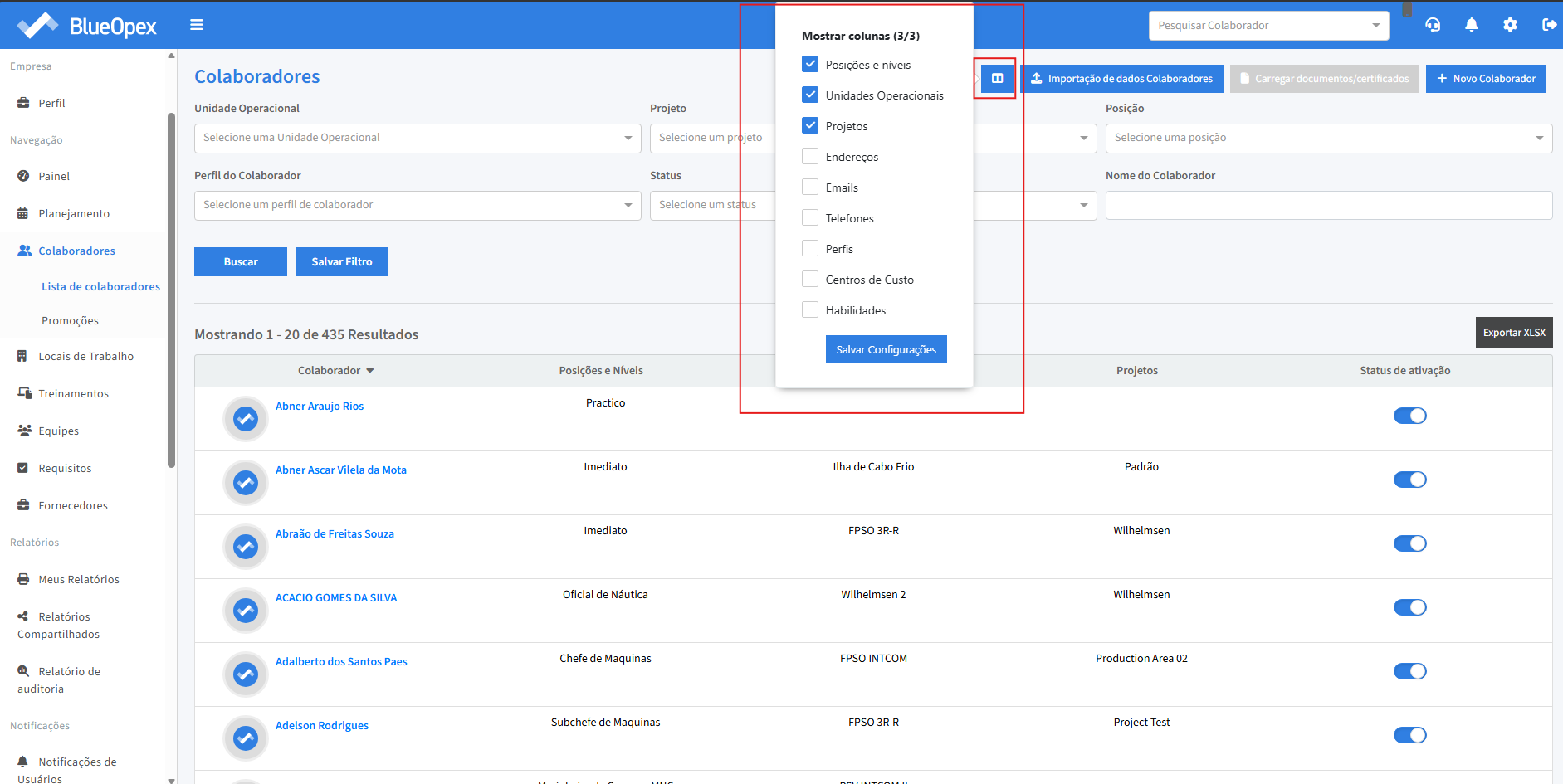Click the Relatórios Compartilhados share icon
This screenshot has width=1563, height=784.
coord(23,616)
